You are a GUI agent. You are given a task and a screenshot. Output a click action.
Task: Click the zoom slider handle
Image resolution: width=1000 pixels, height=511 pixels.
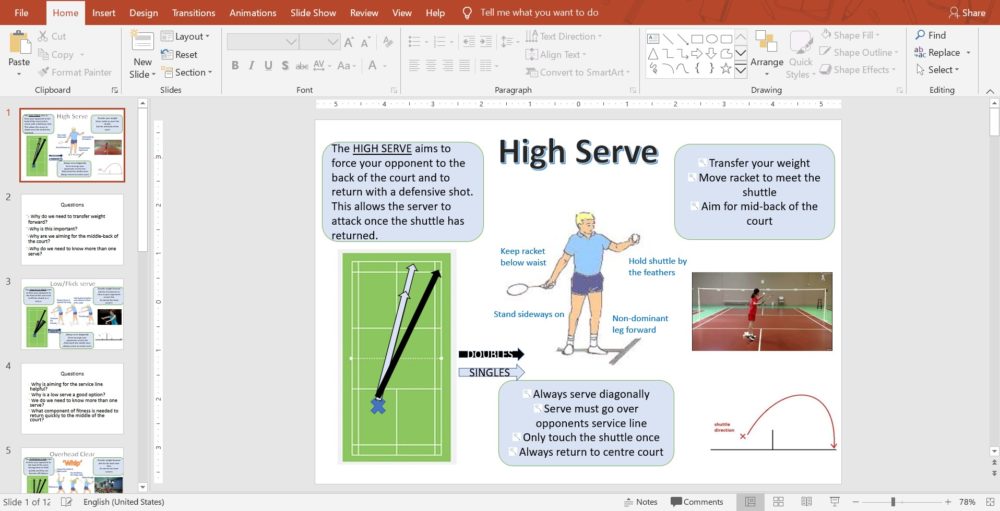click(893, 501)
